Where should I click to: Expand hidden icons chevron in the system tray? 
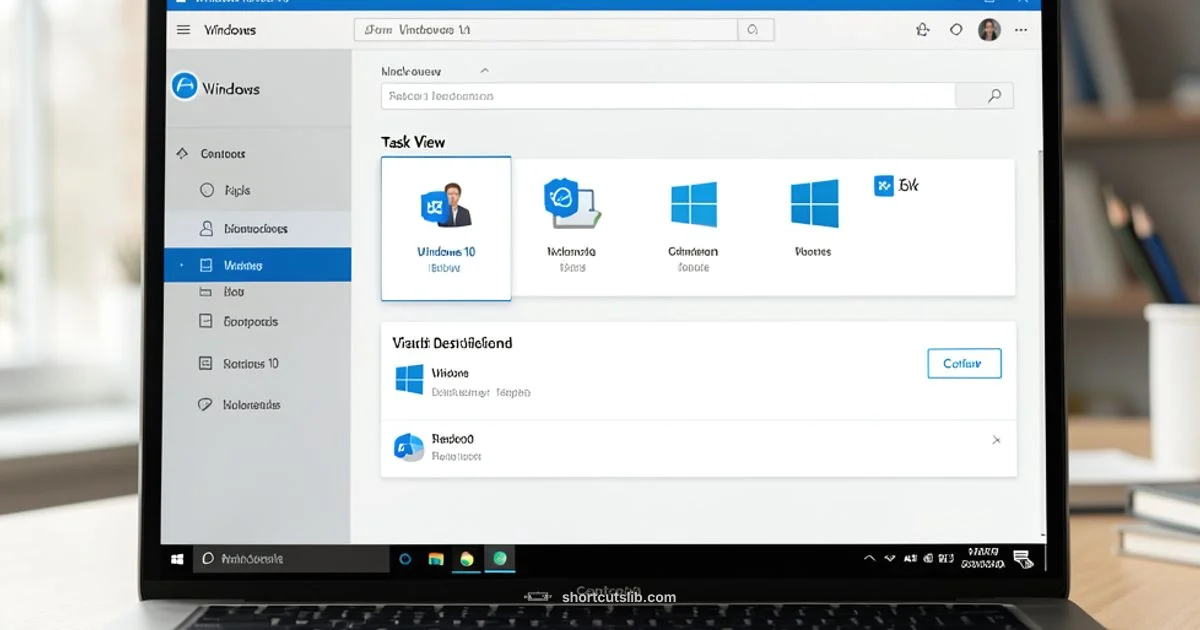(868, 559)
